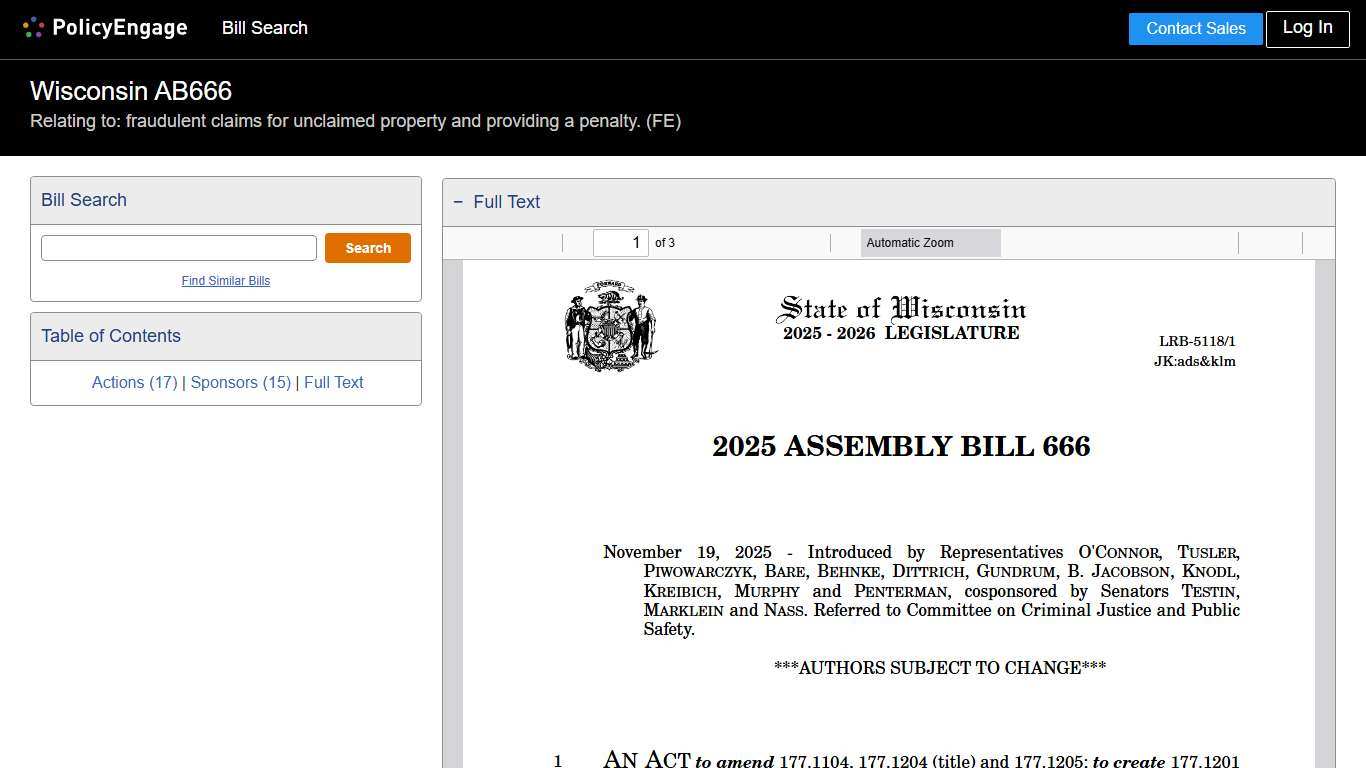Collapse the Full Text panel using the minus icon
The image size is (1366, 768).
click(x=458, y=201)
